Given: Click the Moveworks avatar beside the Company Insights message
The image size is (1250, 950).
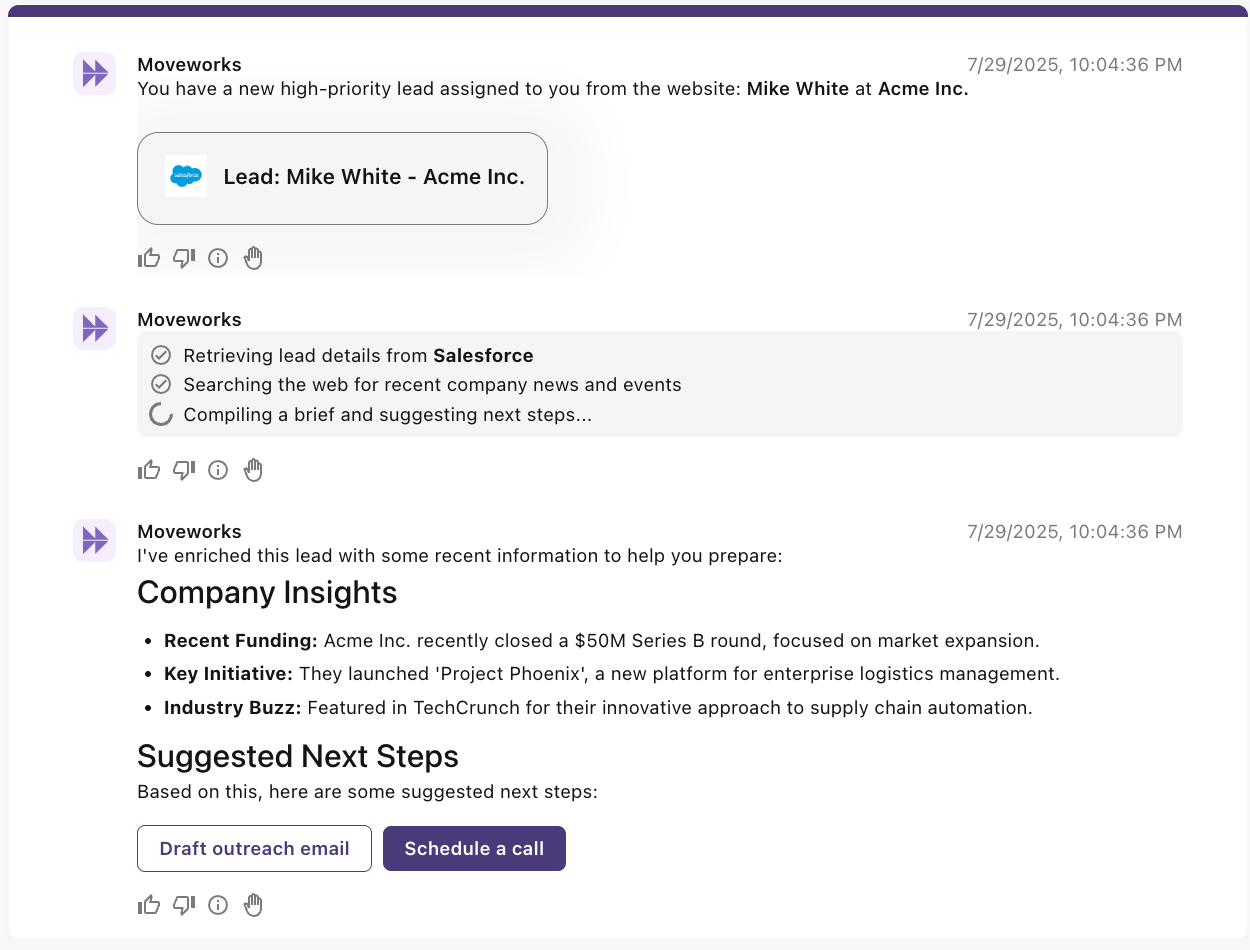Looking at the screenshot, I should (95, 540).
